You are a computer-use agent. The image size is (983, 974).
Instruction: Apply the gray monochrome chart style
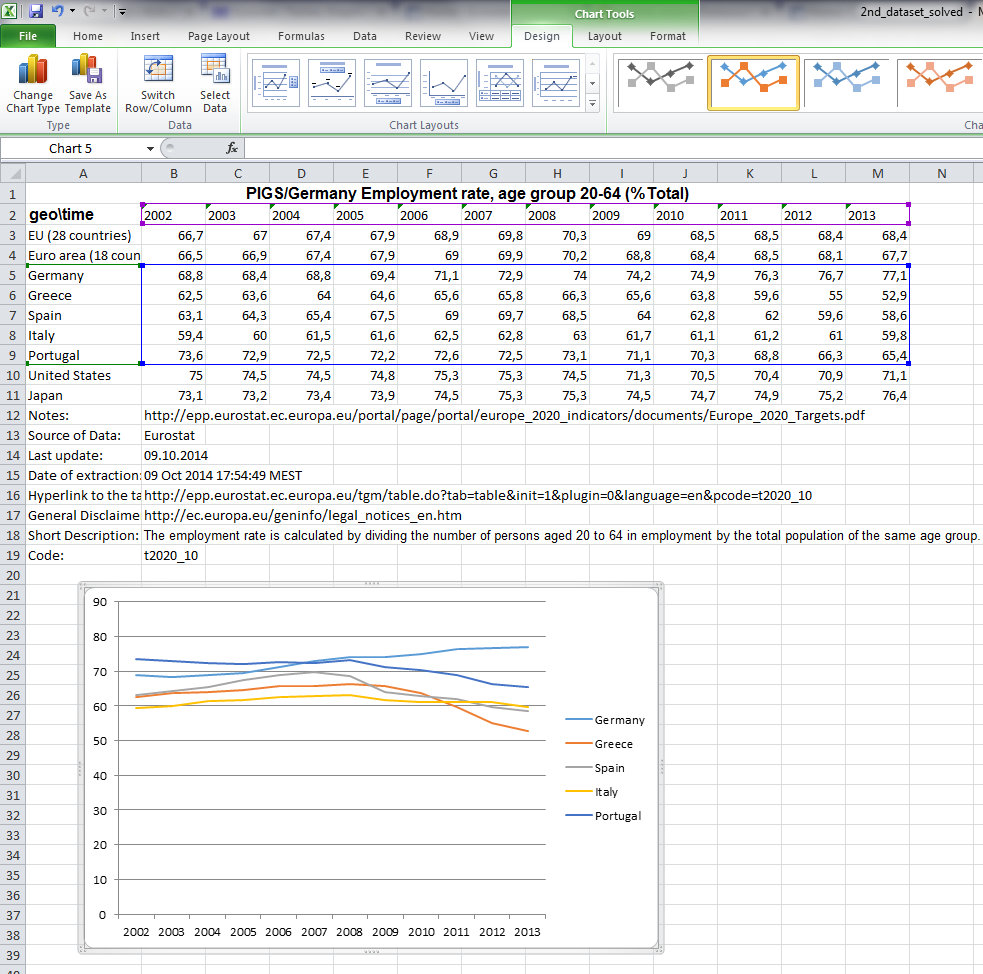point(660,83)
